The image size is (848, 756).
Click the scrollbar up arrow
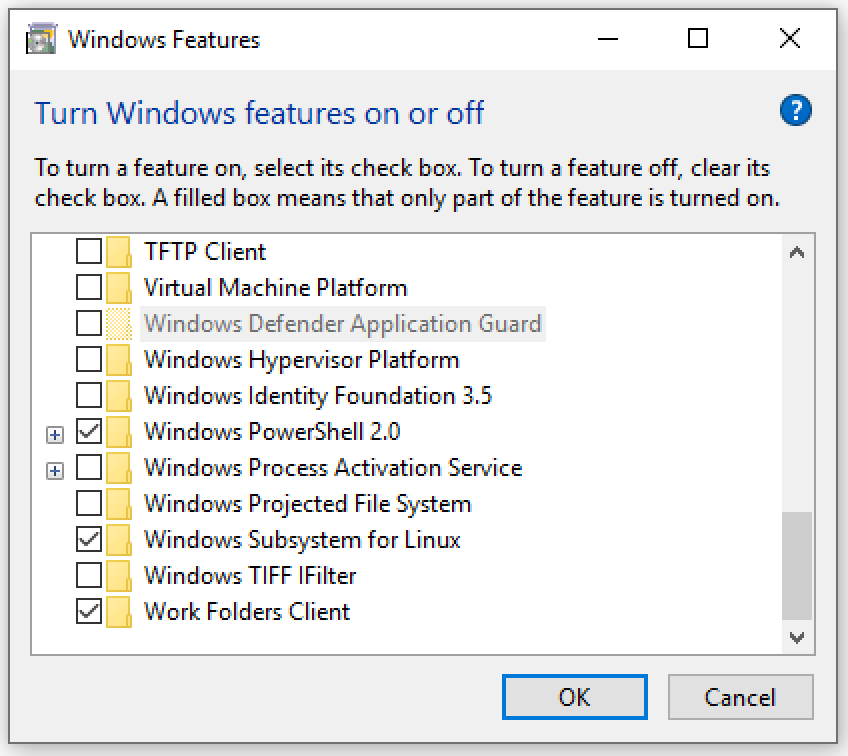[797, 253]
